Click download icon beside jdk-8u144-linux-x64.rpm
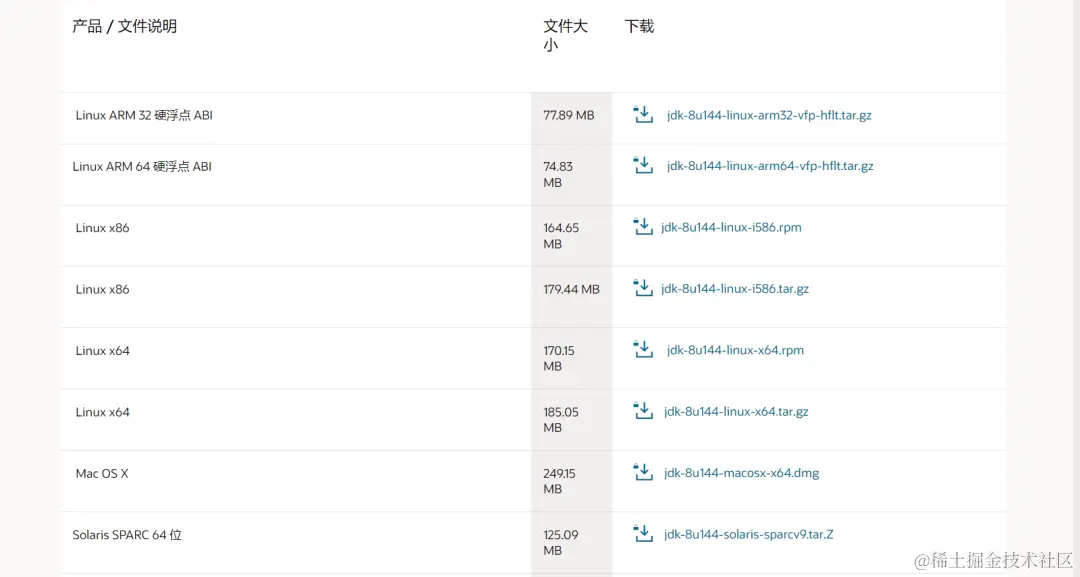The width and height of the screenshot is (1080, 577). [643, 349]
